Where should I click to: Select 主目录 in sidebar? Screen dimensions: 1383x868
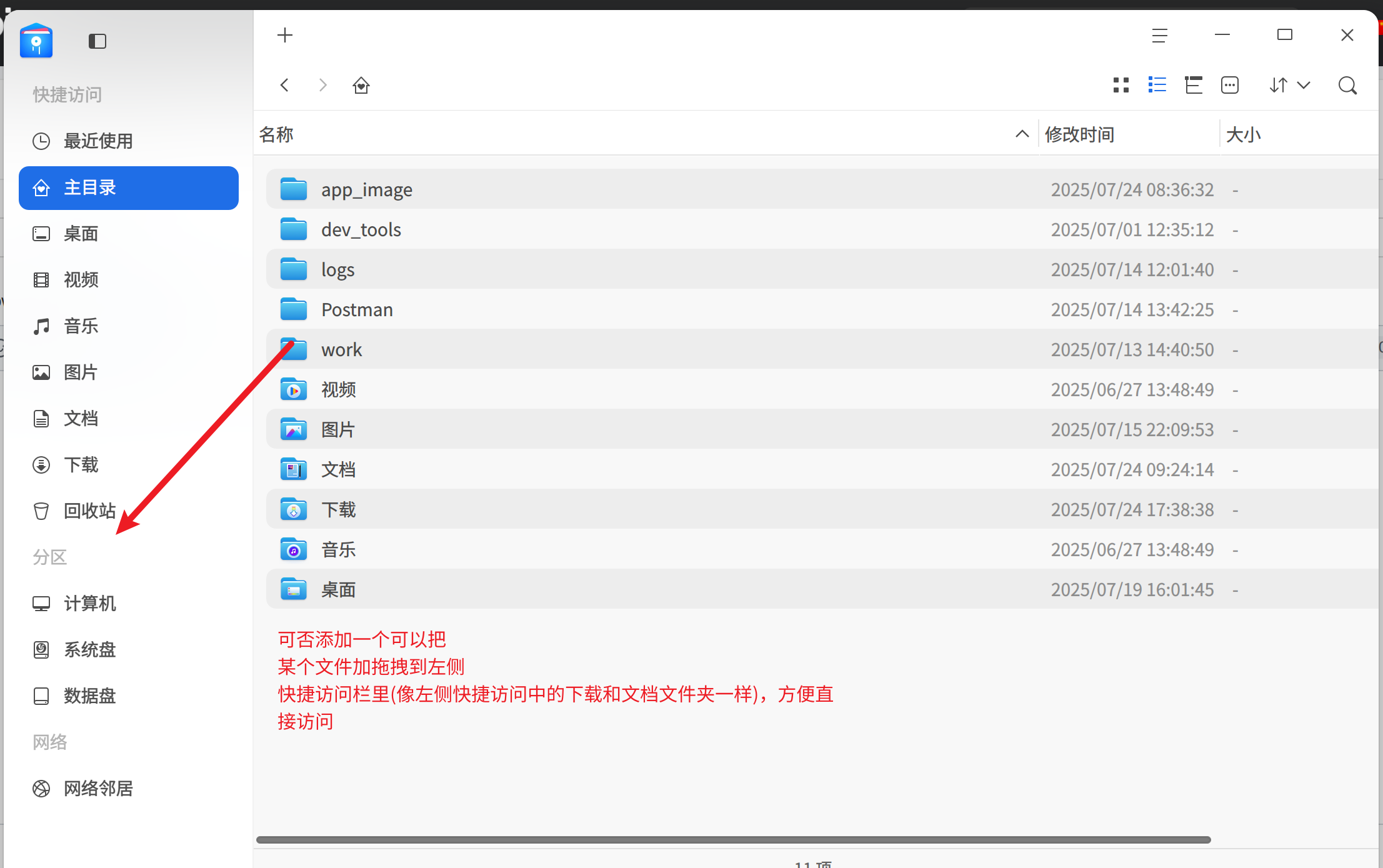click(129, 188)
